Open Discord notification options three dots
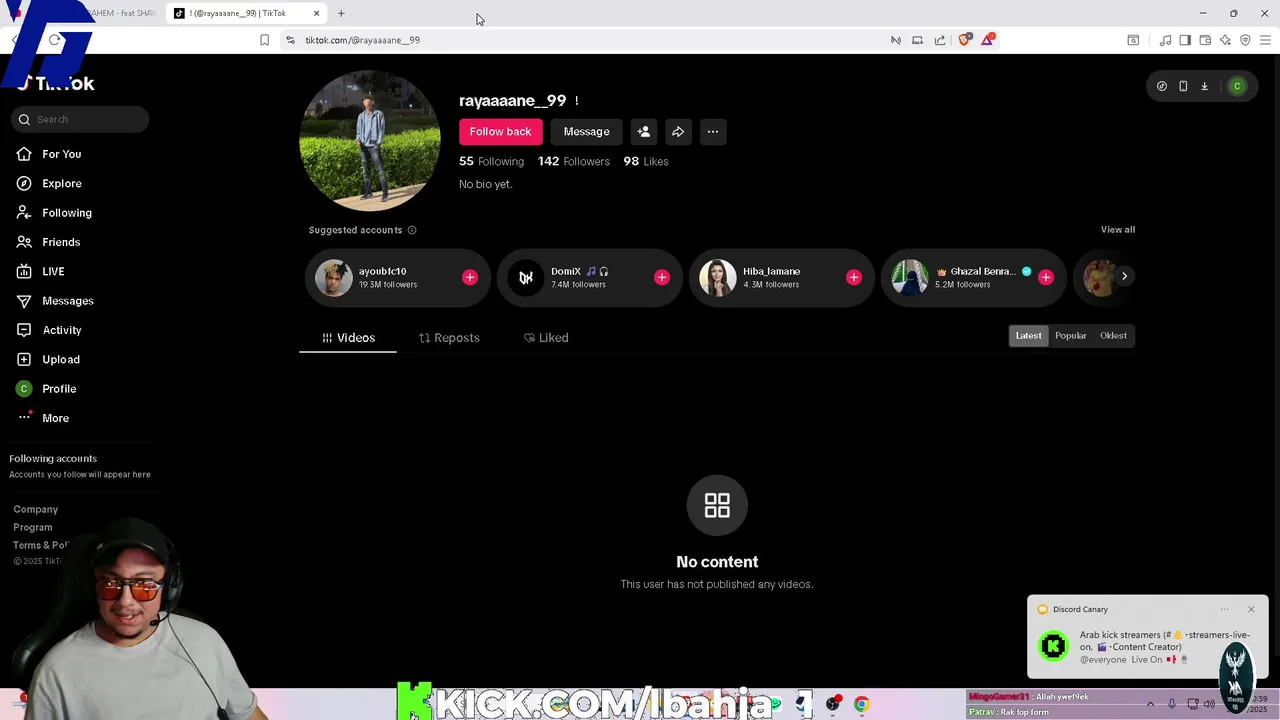Screen dimensions: 1280x720 [1224, 609]
